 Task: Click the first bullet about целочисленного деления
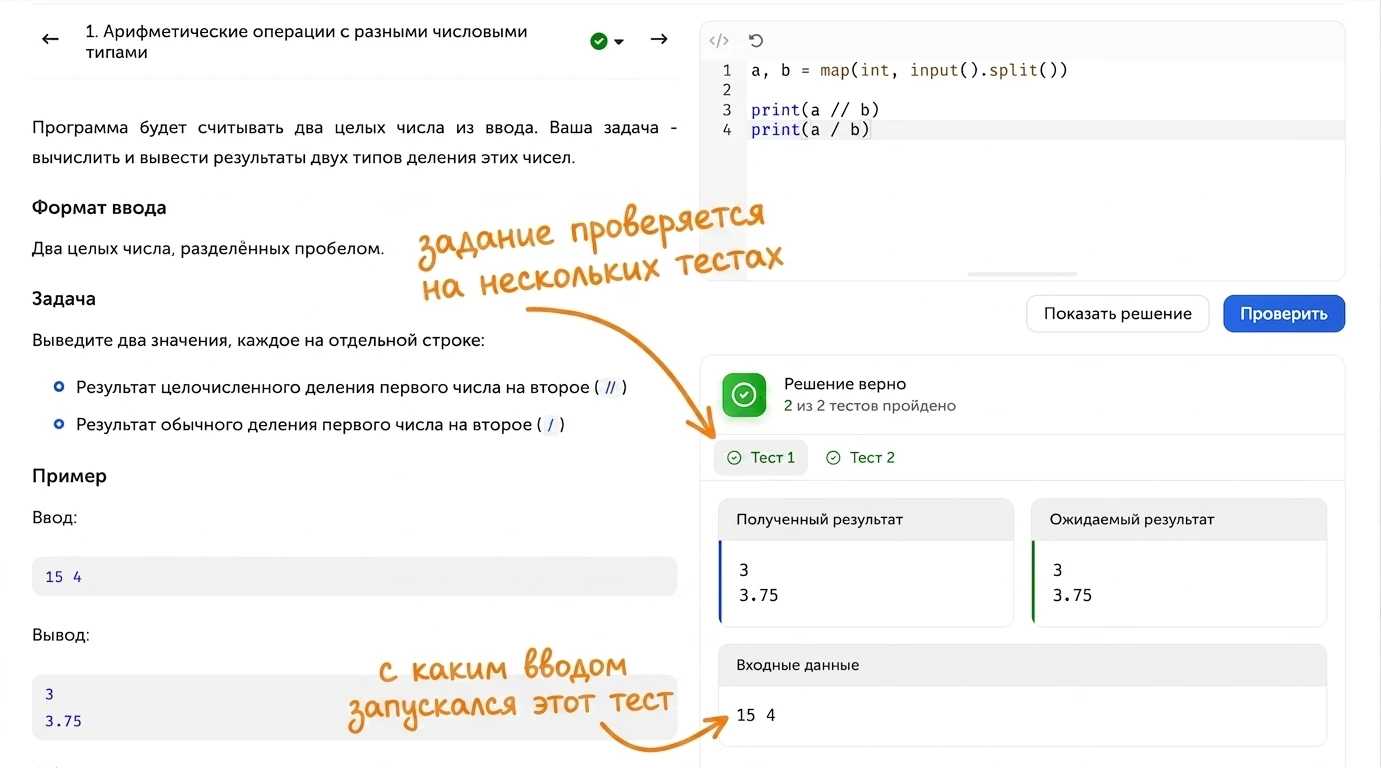[x=340, y=387]
